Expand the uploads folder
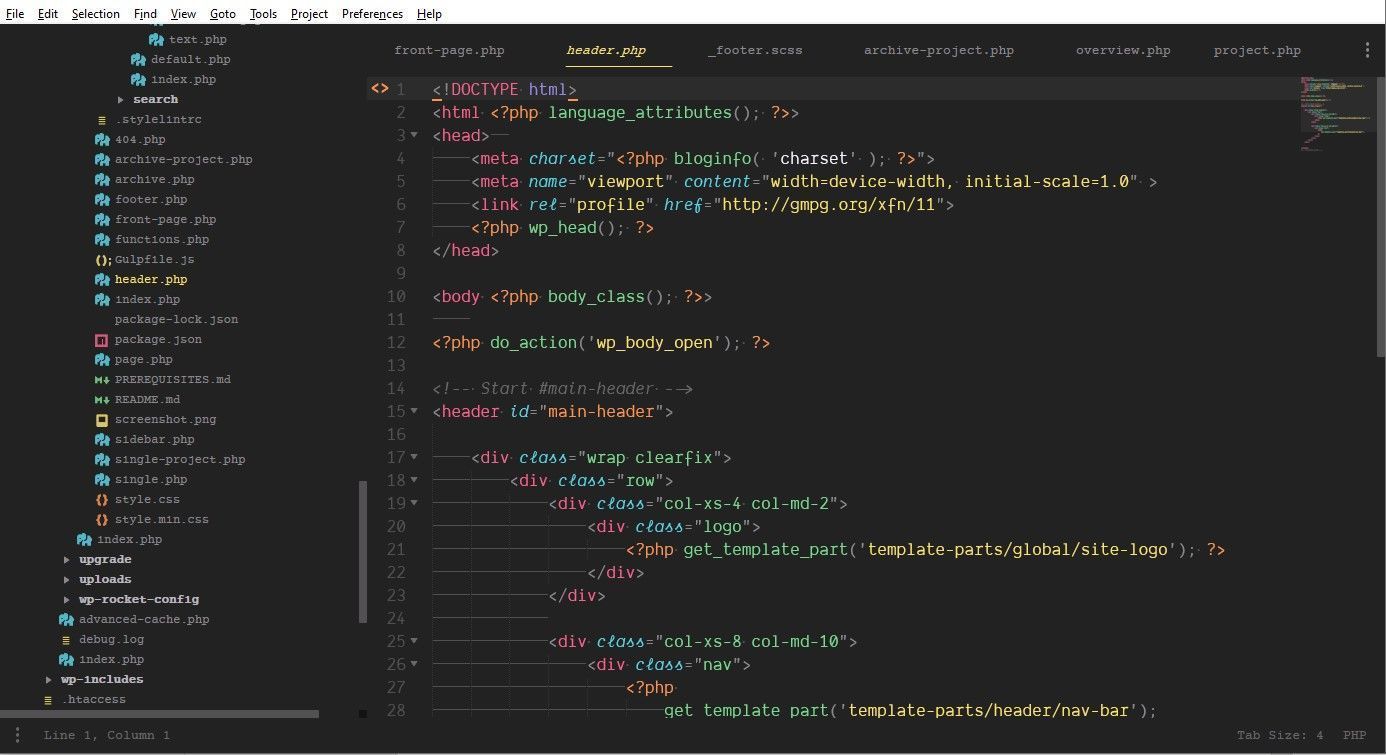 [67, 580]
